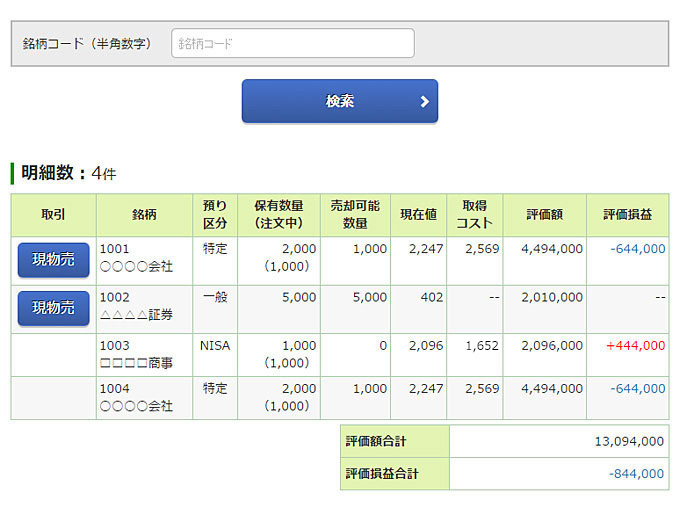
Task: Select the 取得コスト column header
Action: point(474,215)
